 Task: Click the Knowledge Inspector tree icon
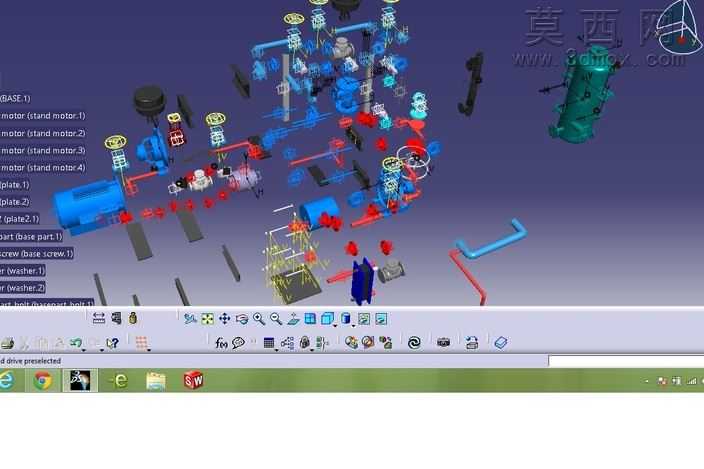tap(287, 343)
